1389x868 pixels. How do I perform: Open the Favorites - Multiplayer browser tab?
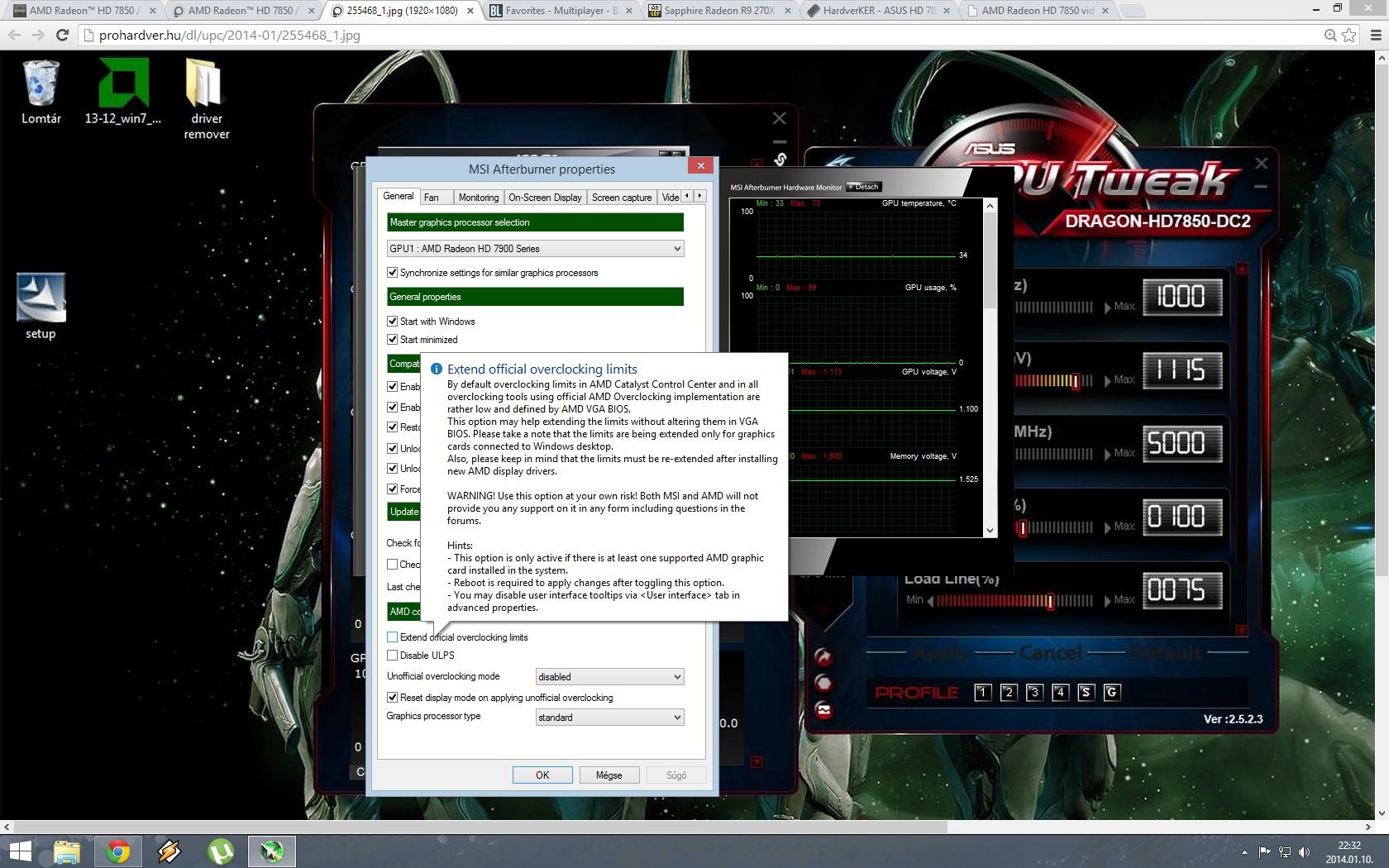click(561, 11)
